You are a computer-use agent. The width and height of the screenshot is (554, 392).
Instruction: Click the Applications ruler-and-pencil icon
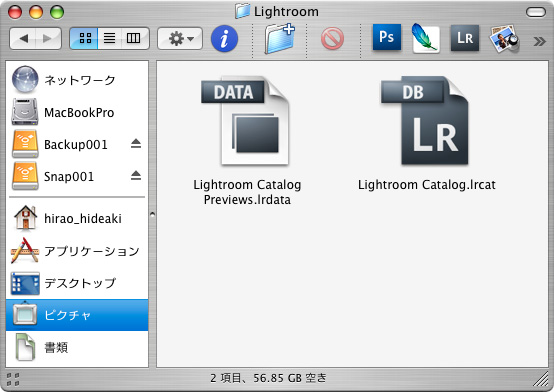coord(25,250)
